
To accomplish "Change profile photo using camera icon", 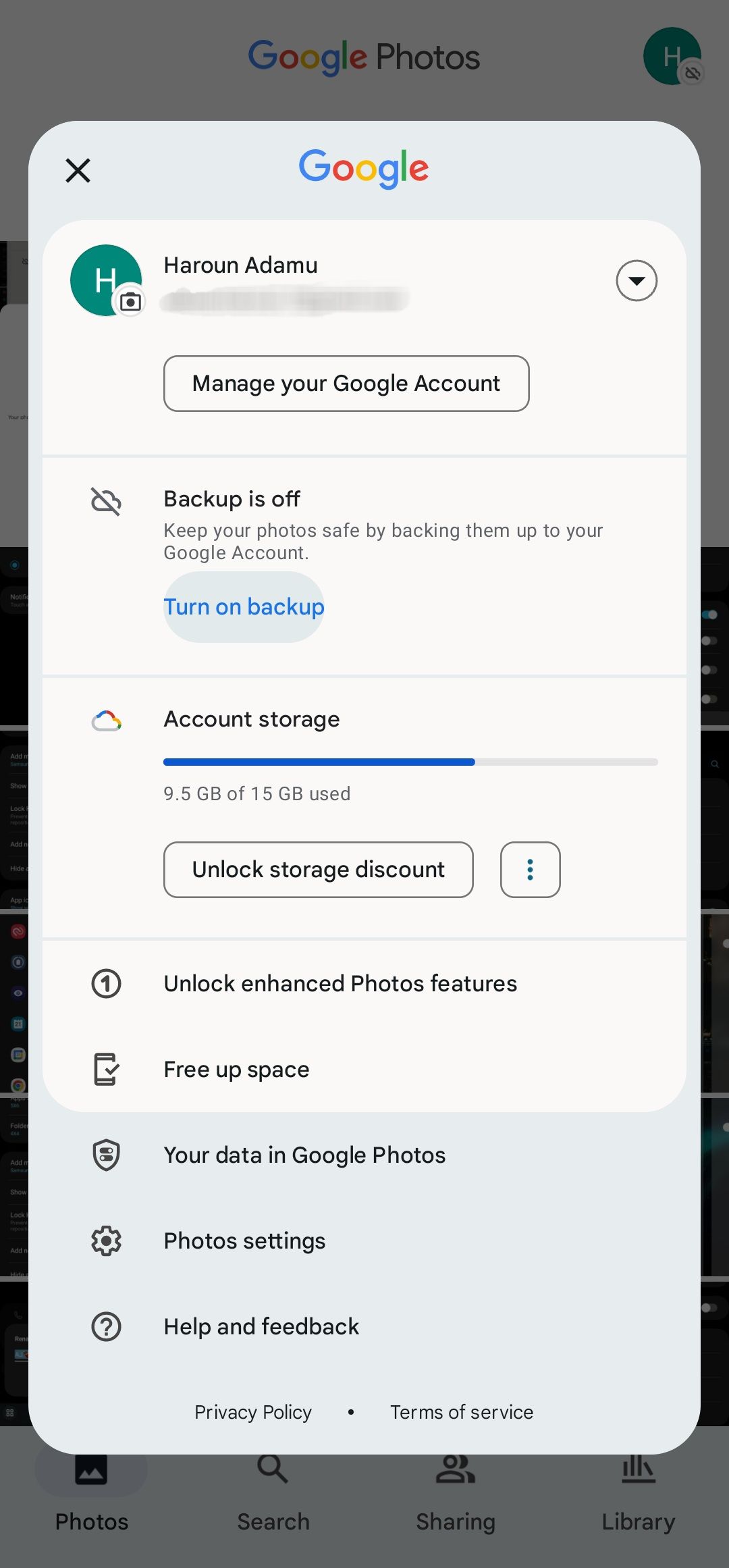I will (130, 302).
